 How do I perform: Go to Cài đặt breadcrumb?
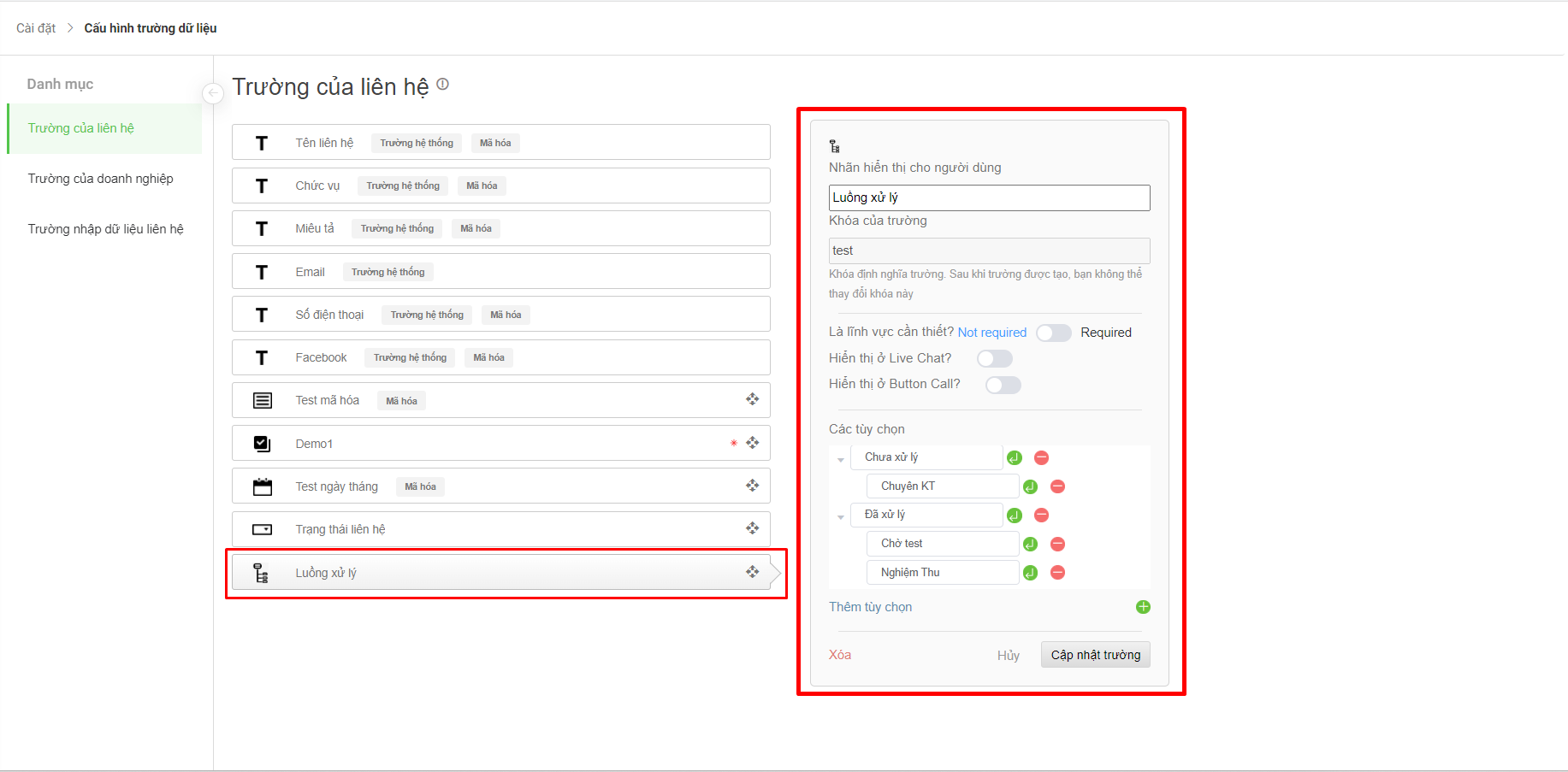(x=36, y=28)
